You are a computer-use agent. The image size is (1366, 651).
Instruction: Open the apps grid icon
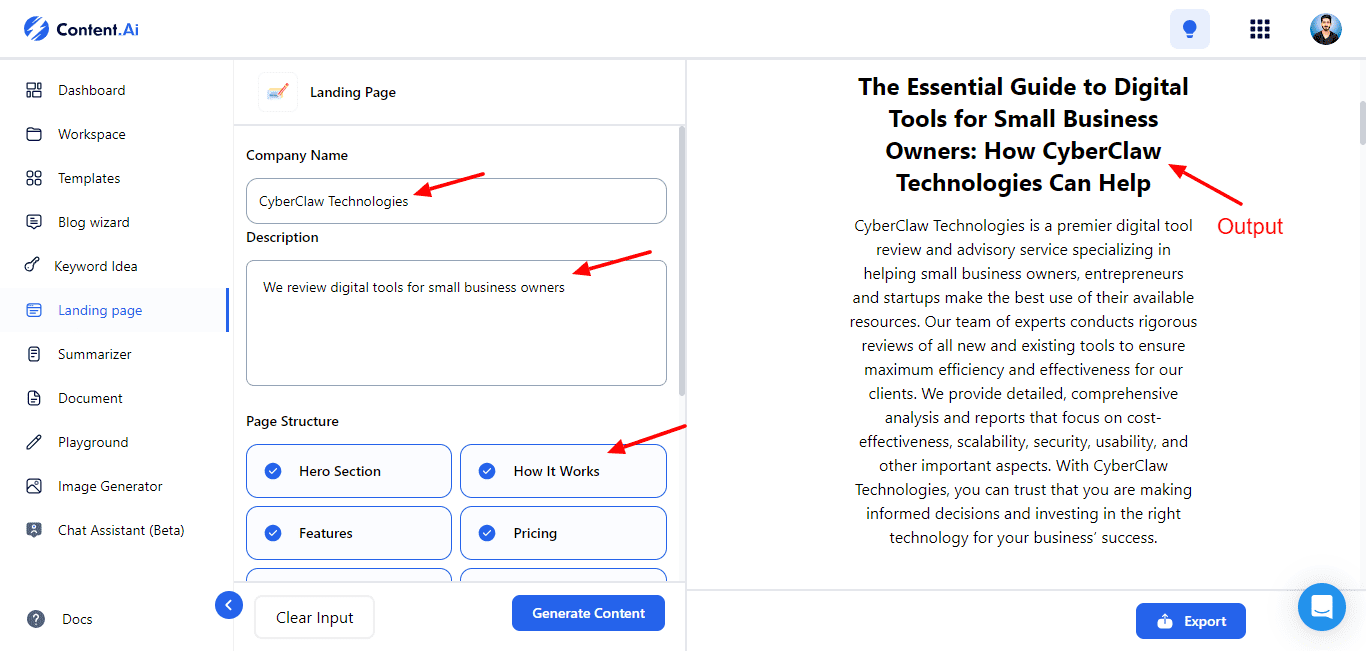(1260, 29)
